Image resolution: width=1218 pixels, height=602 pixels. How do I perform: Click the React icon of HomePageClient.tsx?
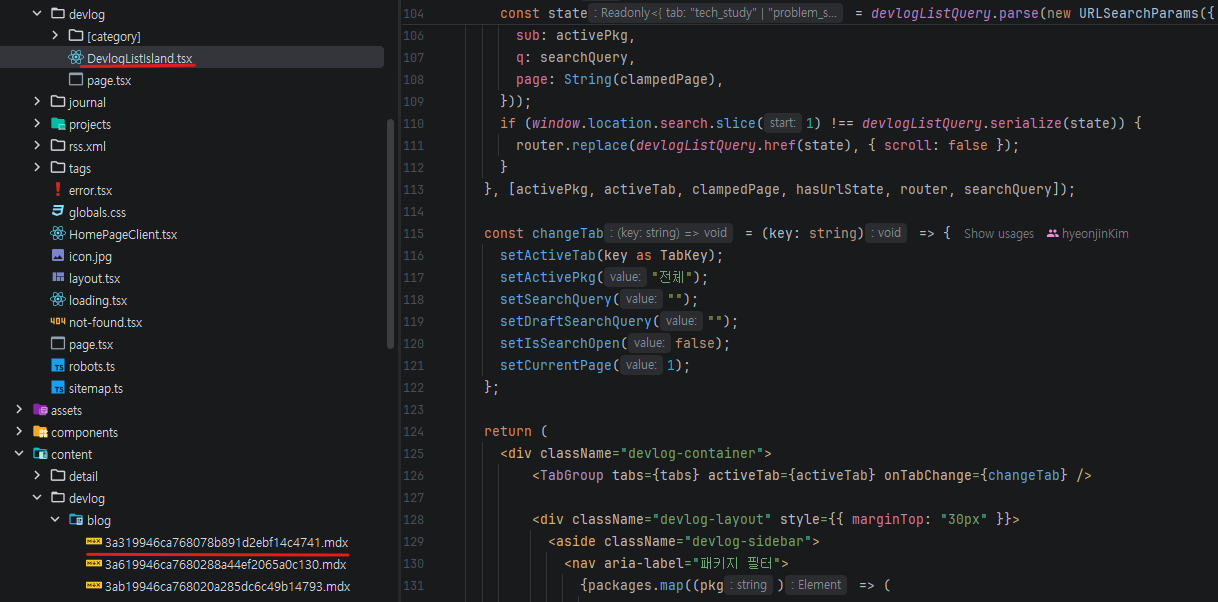click(58, 234)
